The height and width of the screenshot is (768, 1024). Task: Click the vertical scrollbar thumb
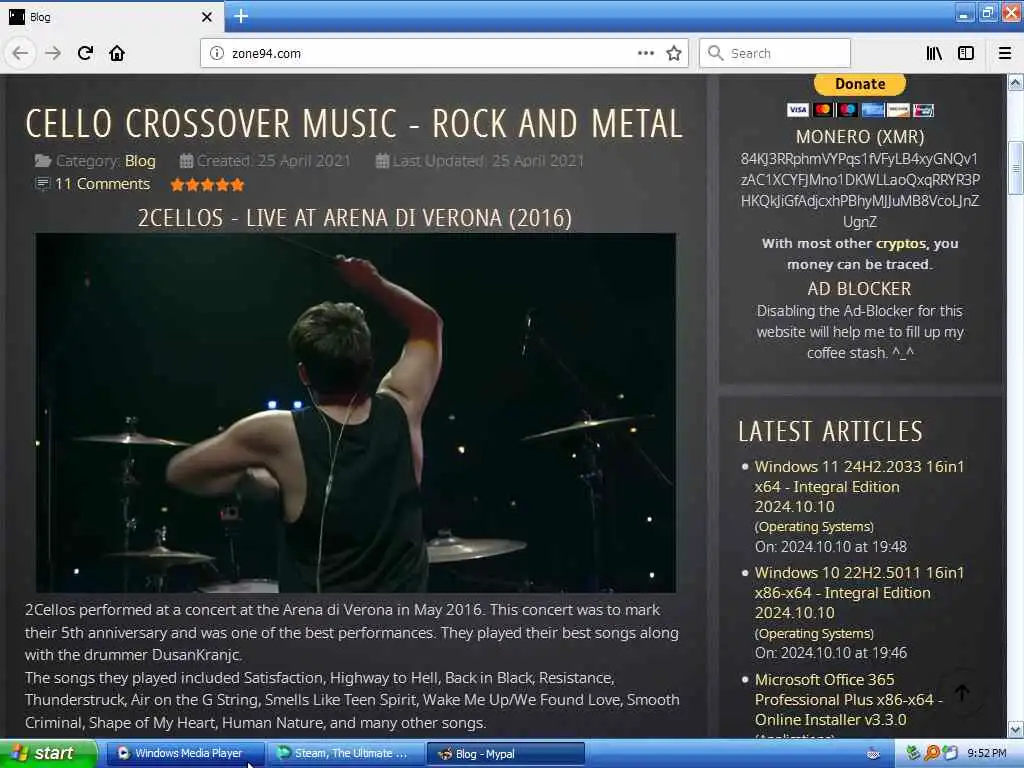(1016, 168)
